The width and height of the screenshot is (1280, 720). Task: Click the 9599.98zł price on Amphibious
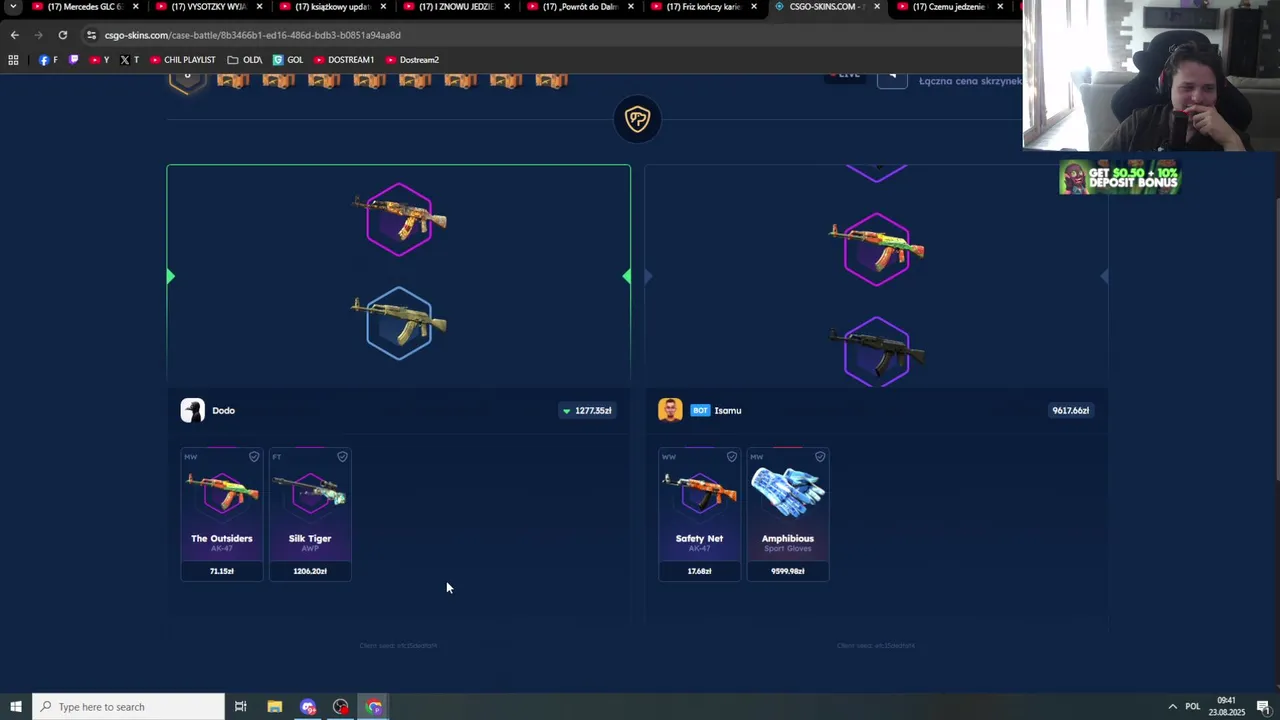[x=788, y=571]
